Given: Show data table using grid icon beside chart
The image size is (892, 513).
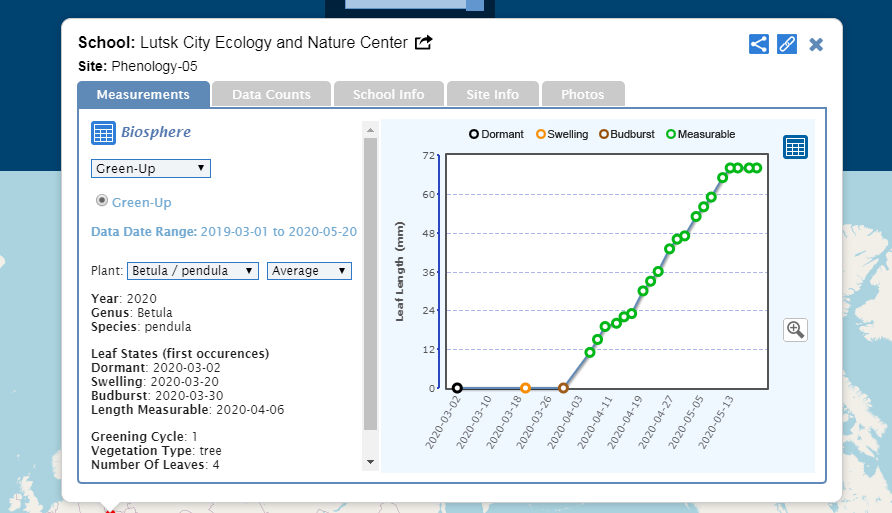Looking at the screenshot, I should click(x=795, y=147).
